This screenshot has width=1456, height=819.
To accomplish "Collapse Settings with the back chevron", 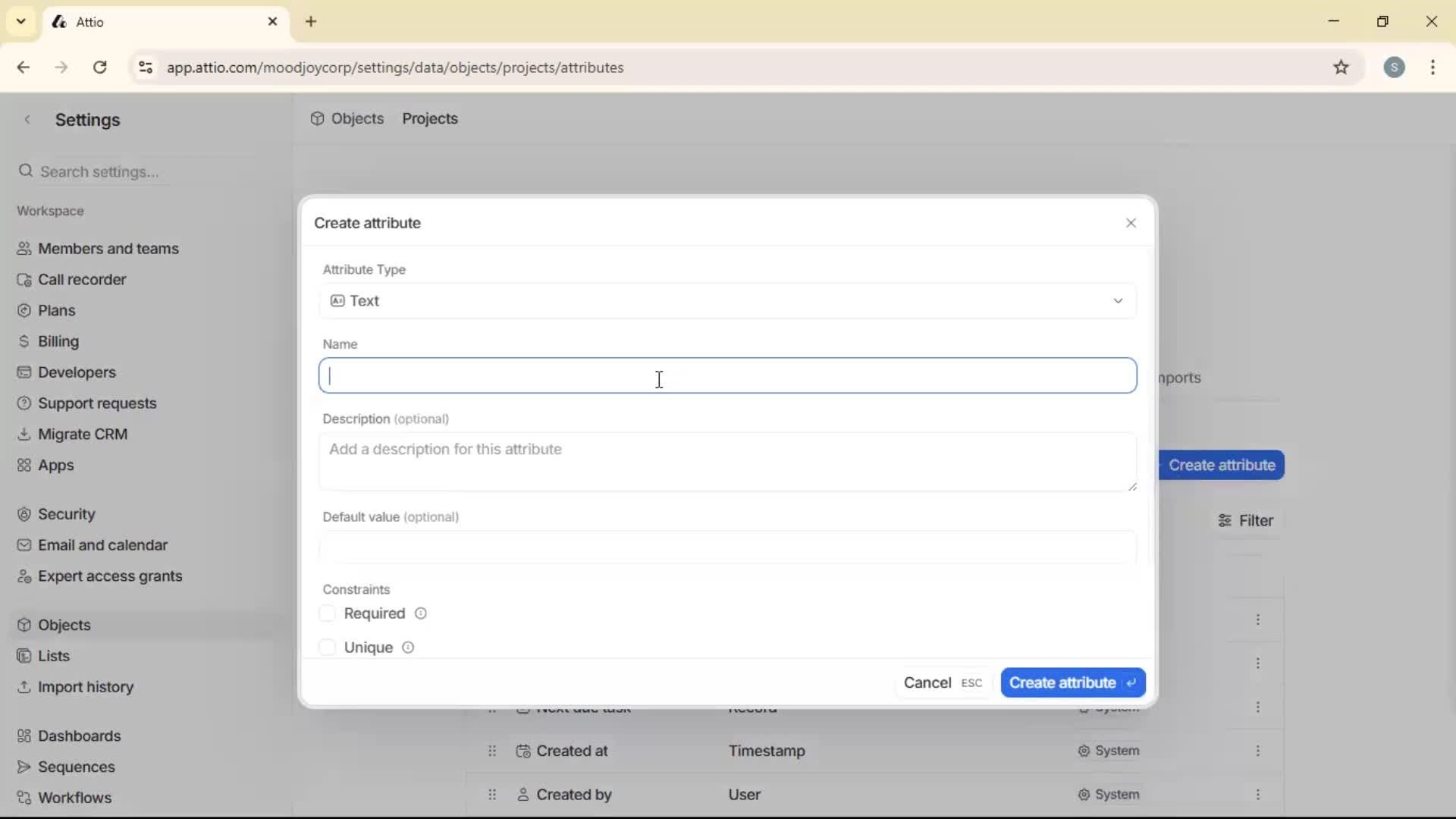I will (x=27, y=119).
